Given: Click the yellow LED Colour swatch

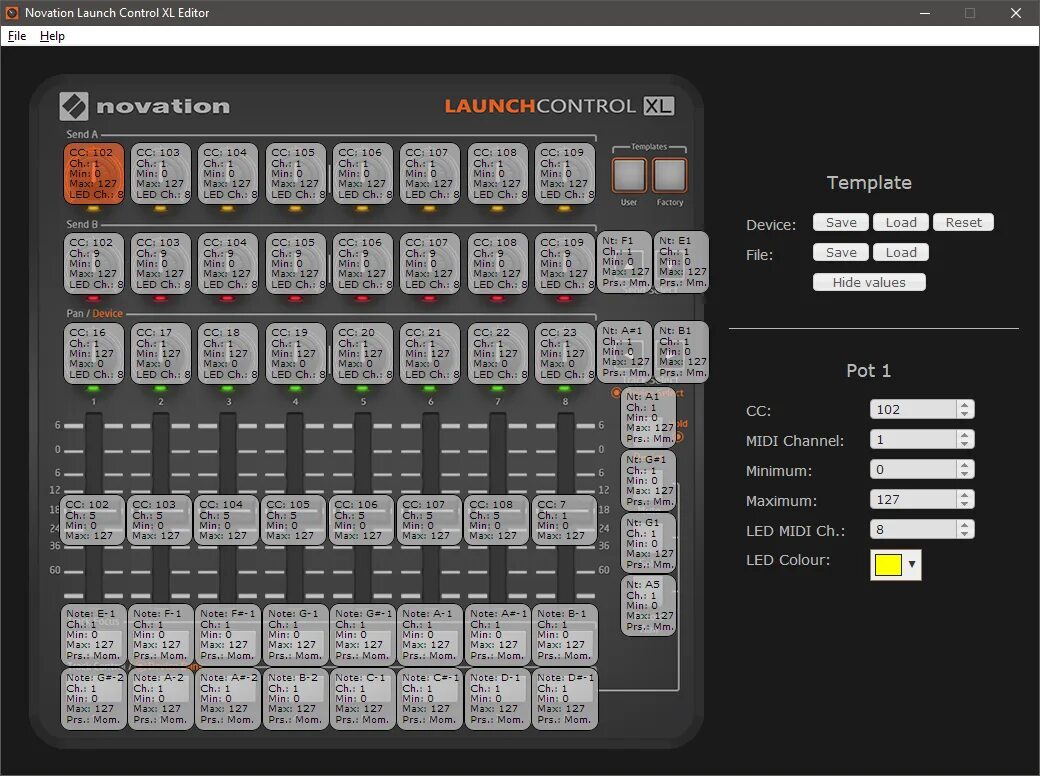Looking at the screenshot, I should coord(888,564).
